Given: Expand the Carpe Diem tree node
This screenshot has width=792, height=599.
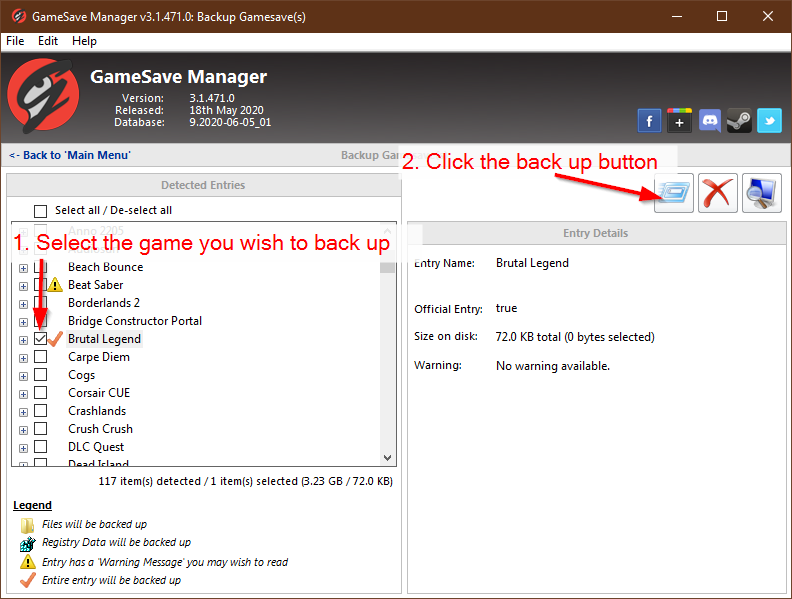Looking at the screenshot, I should tap(23, 358).
